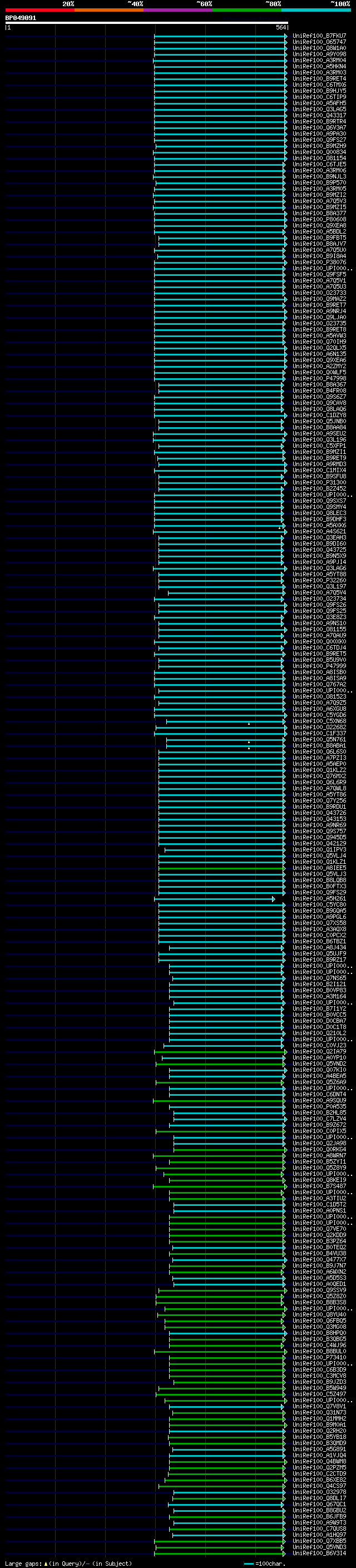Click the purple ~60% identity legend bar
Screen dimensions: 356x1568
pos(179,10)
